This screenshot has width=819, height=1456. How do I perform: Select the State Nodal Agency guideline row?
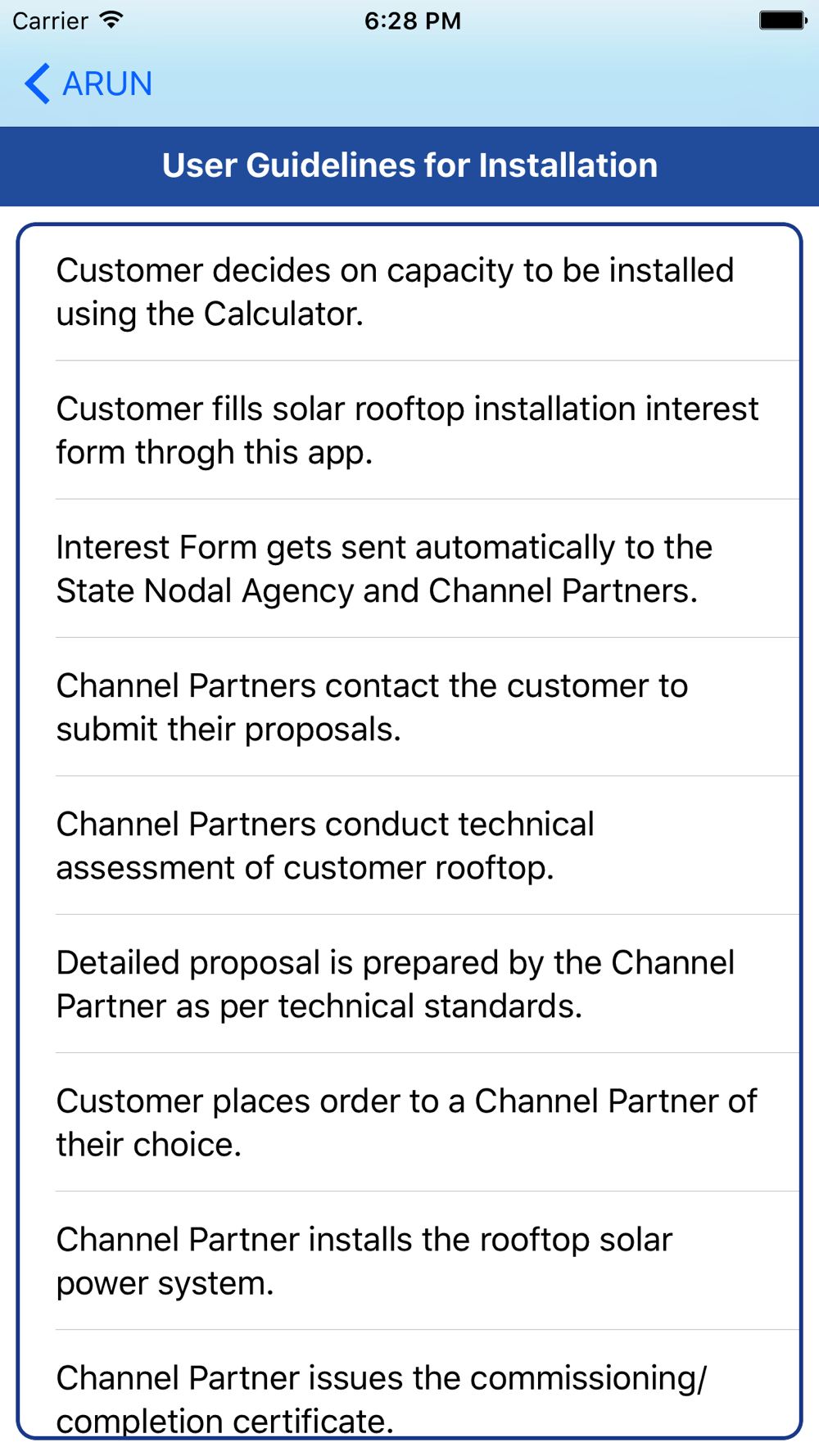(x=409, y=568)
